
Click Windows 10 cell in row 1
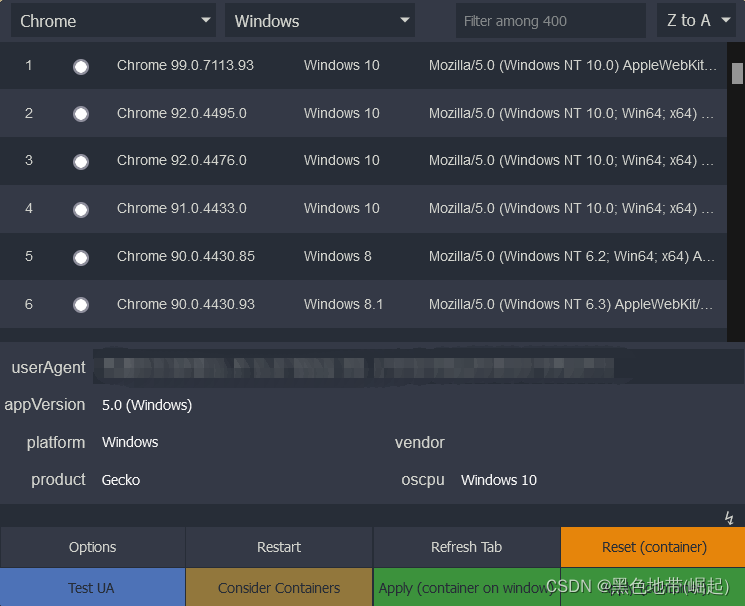pyautogui.click(x=342, y=65)
